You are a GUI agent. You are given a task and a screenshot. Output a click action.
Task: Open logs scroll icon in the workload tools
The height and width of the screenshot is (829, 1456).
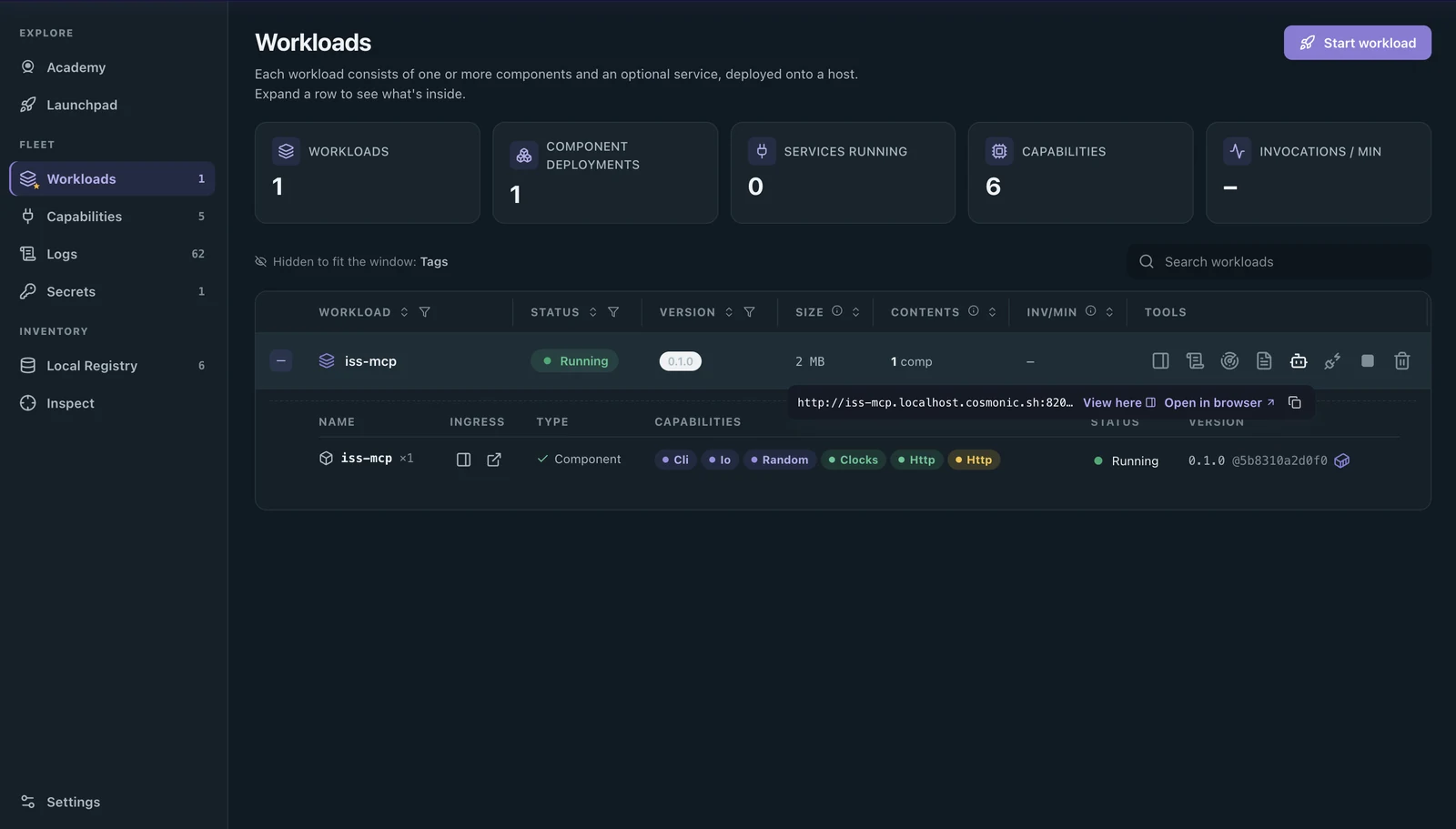(x=1195, y=361)
